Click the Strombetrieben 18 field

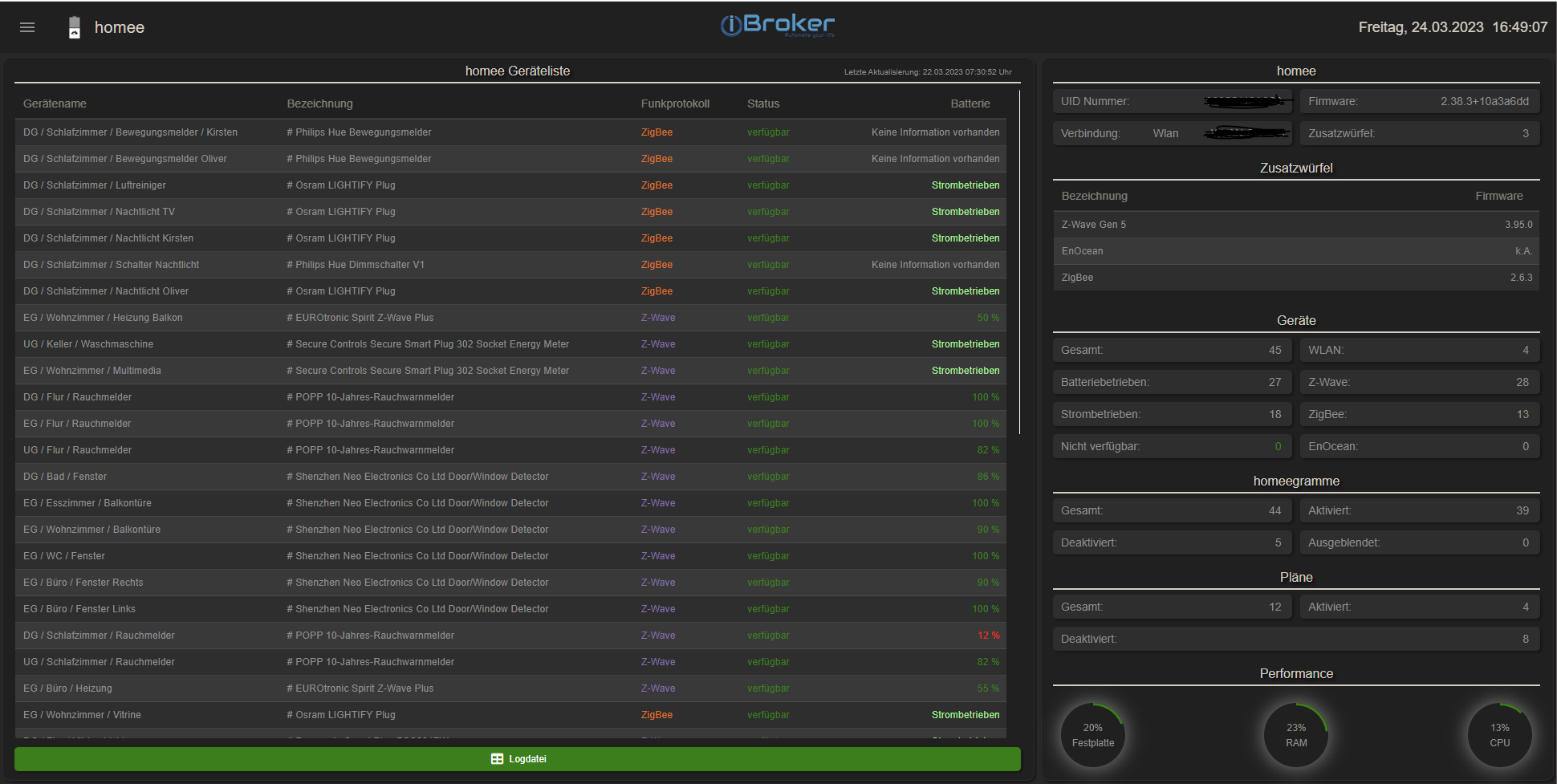1173,414
